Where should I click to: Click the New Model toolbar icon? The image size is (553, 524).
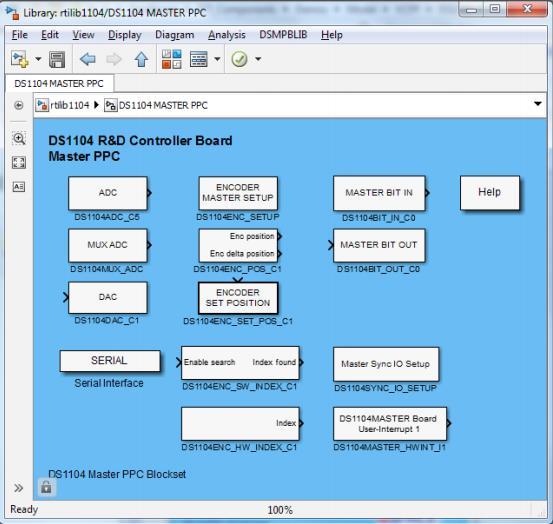[x=20, y=59]
